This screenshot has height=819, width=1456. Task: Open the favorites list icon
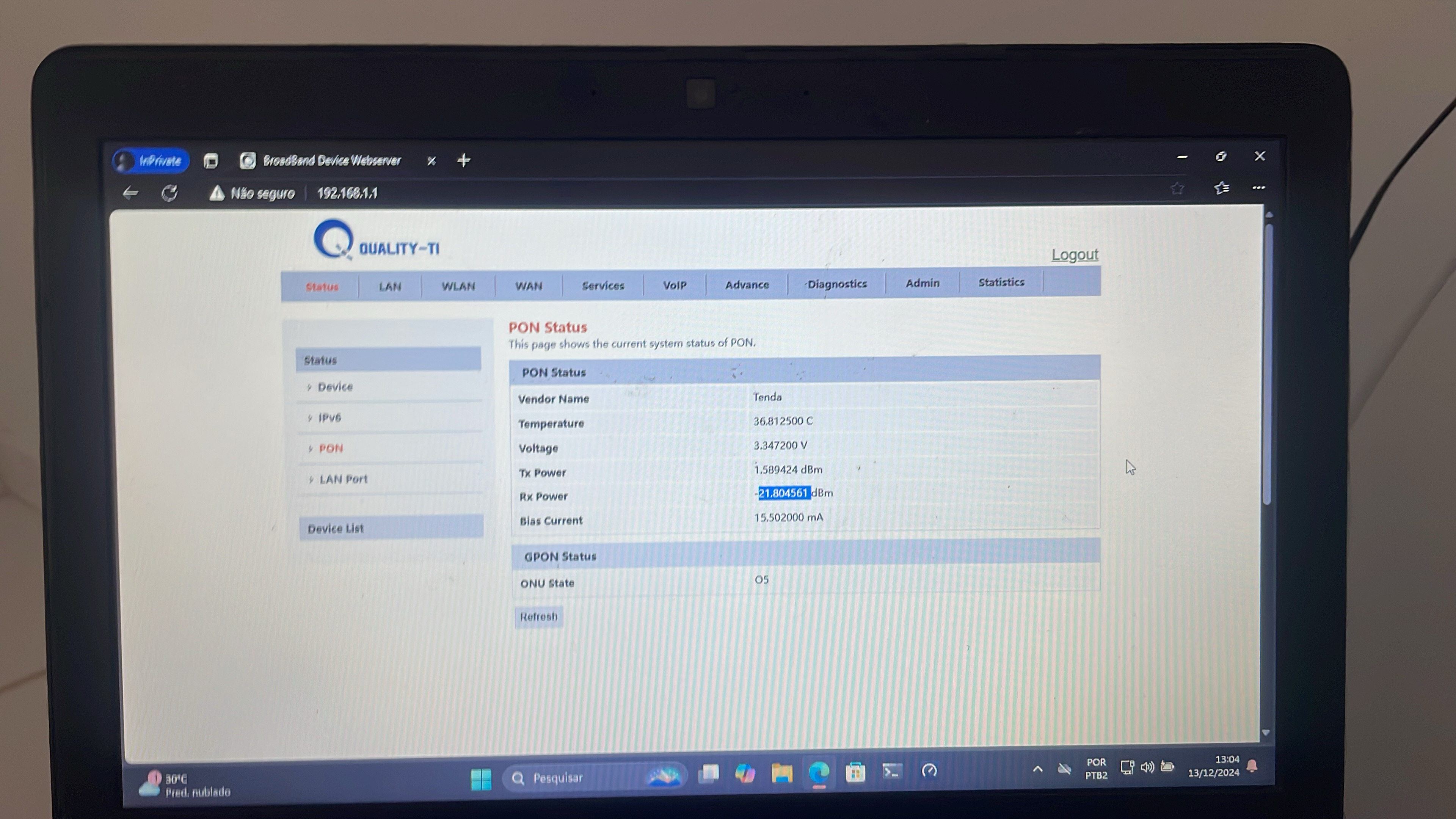tap(1221, 188)
